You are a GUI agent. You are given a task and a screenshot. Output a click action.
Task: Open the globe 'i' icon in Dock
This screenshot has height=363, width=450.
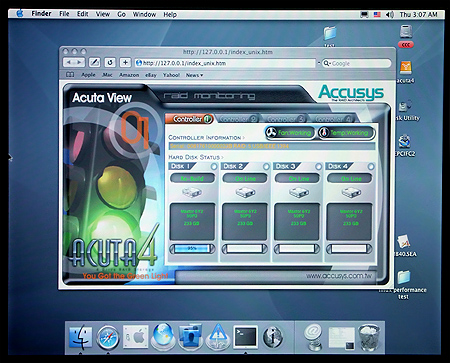point(272,337)
